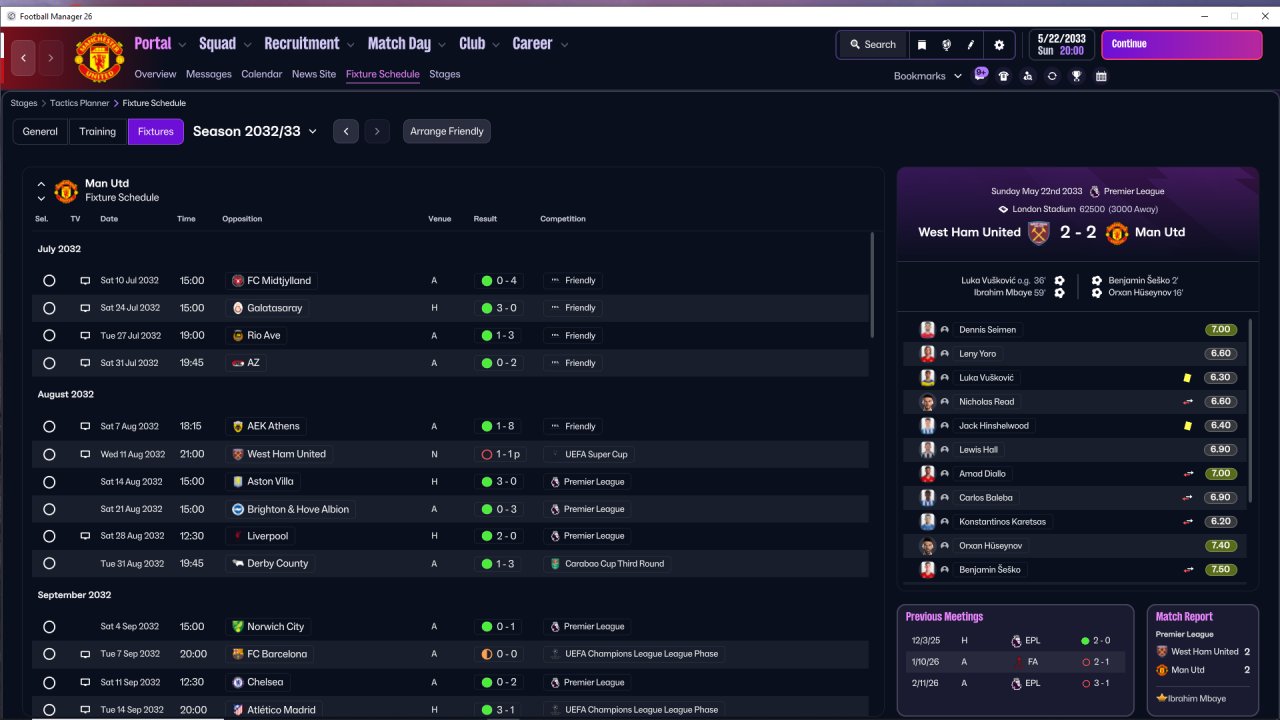1280x720 pixels.
Task: Click the Continue button
Action: (x=1180, y=45)
